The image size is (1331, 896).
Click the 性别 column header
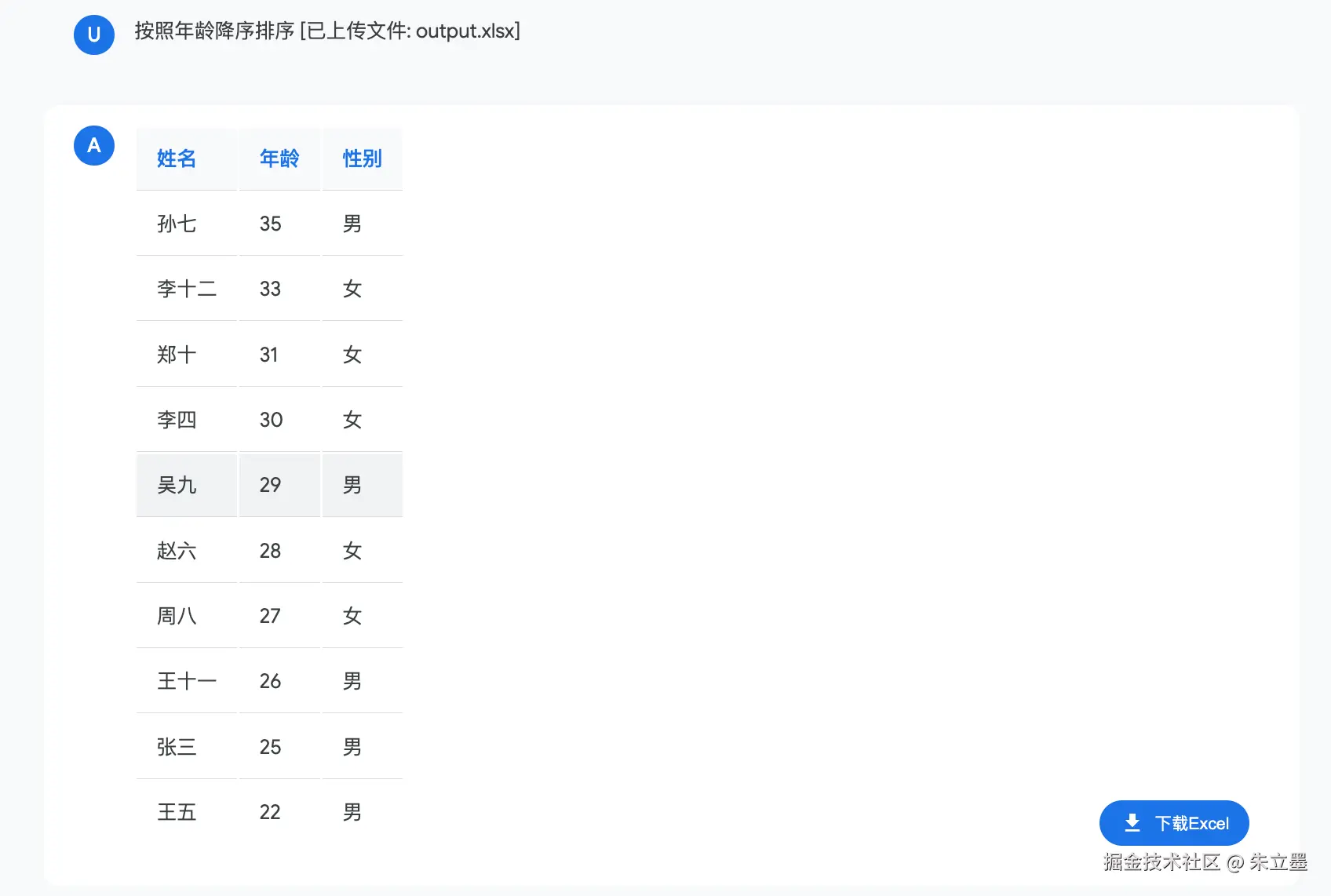coord(363,158)
